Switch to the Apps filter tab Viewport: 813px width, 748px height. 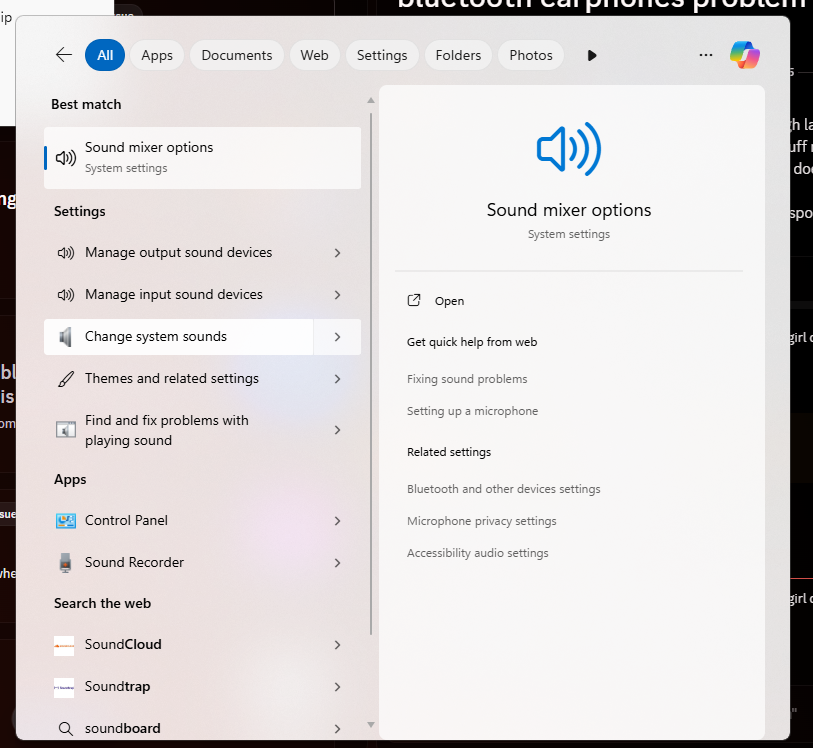(157, 55)
